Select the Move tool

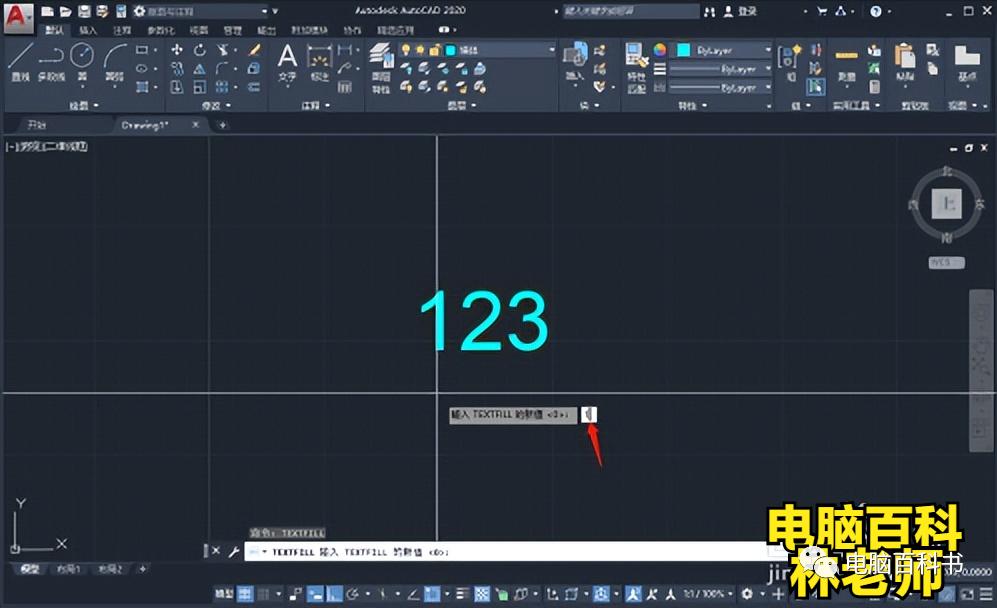pos(177,50)
